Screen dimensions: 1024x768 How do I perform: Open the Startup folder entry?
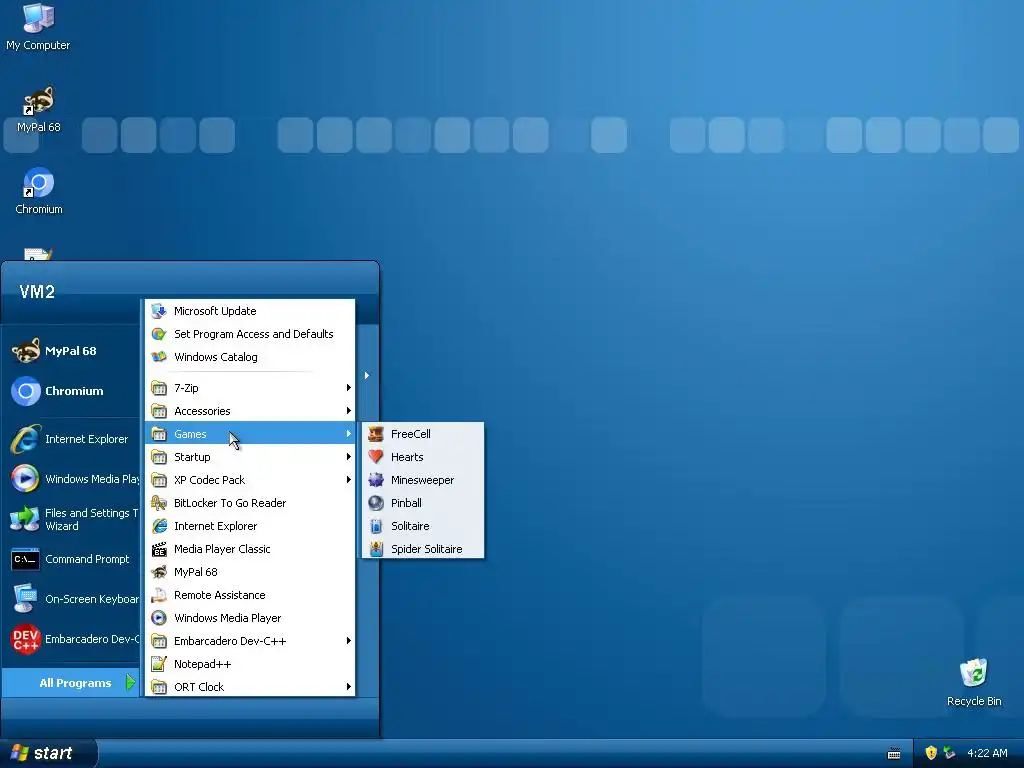(x=250, y=457)
